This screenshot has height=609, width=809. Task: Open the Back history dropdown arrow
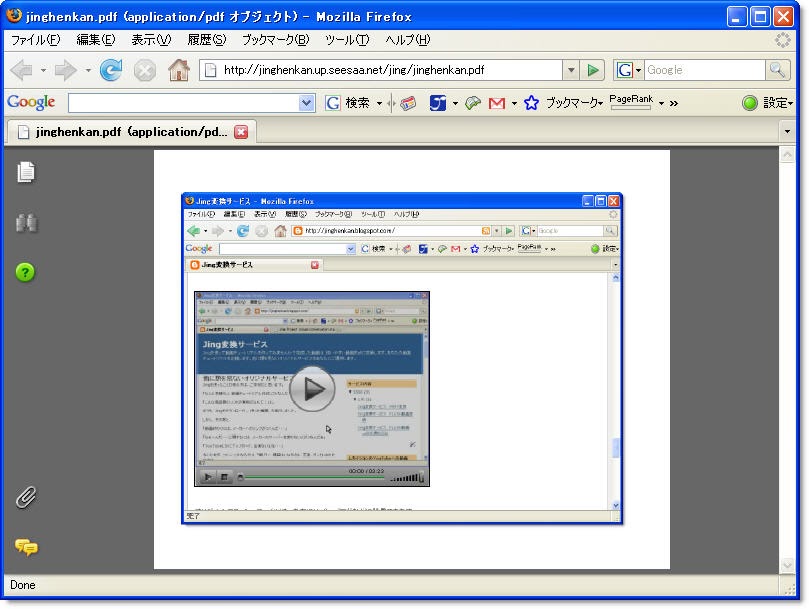43,70
